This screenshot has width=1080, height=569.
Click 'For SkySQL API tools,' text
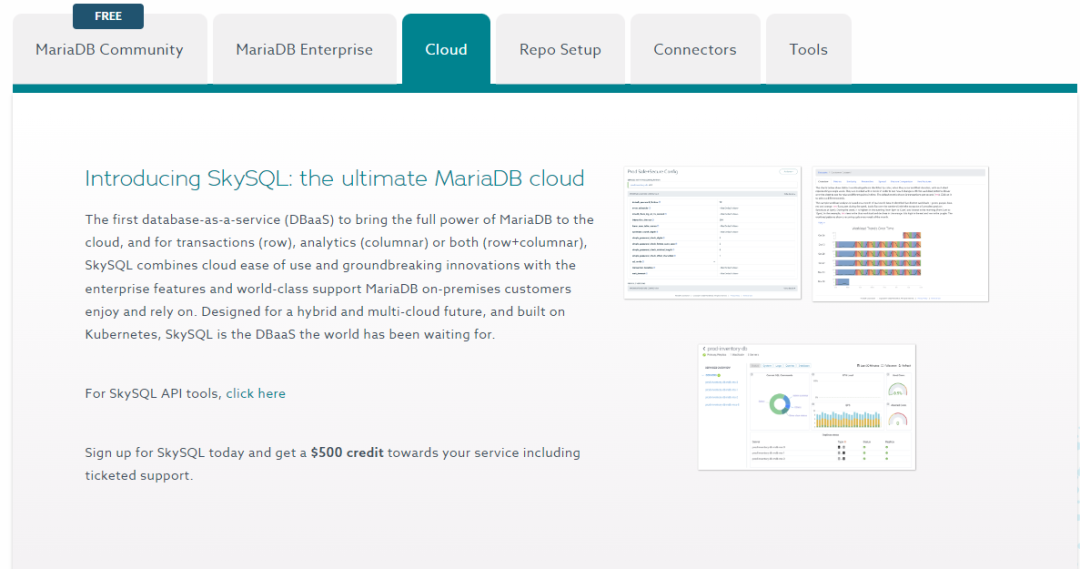tap(152, 393)
